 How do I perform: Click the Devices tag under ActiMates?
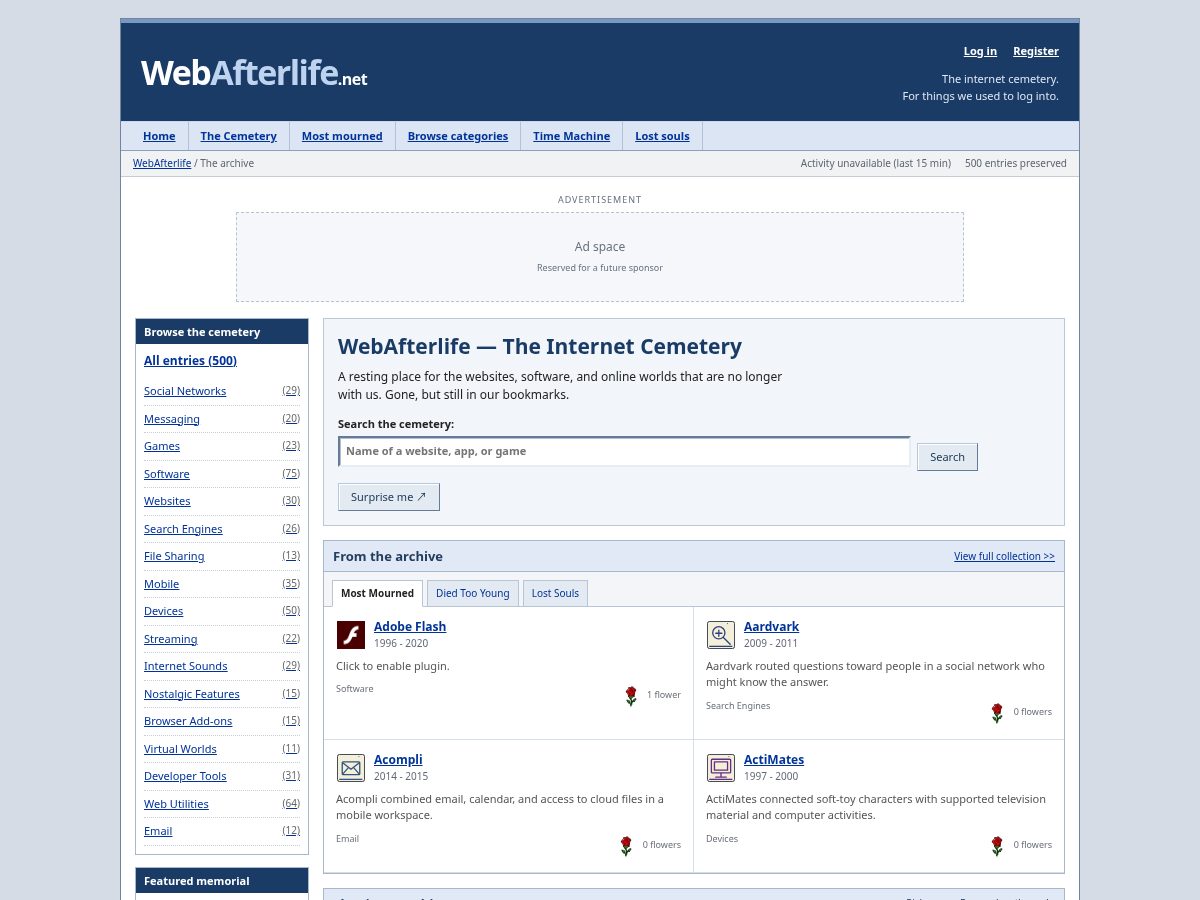pyautogui.click(x=722, y=839)
